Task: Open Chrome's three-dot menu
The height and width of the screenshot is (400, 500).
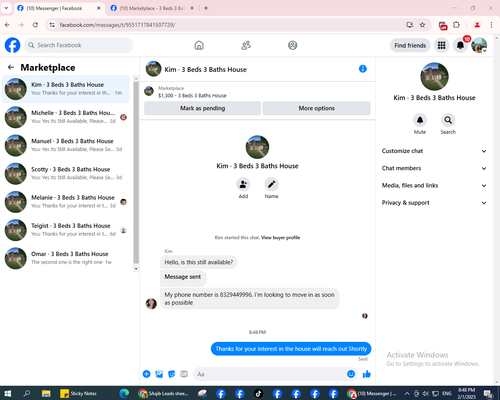Action: pyautogui.click(x=491, y=25)
